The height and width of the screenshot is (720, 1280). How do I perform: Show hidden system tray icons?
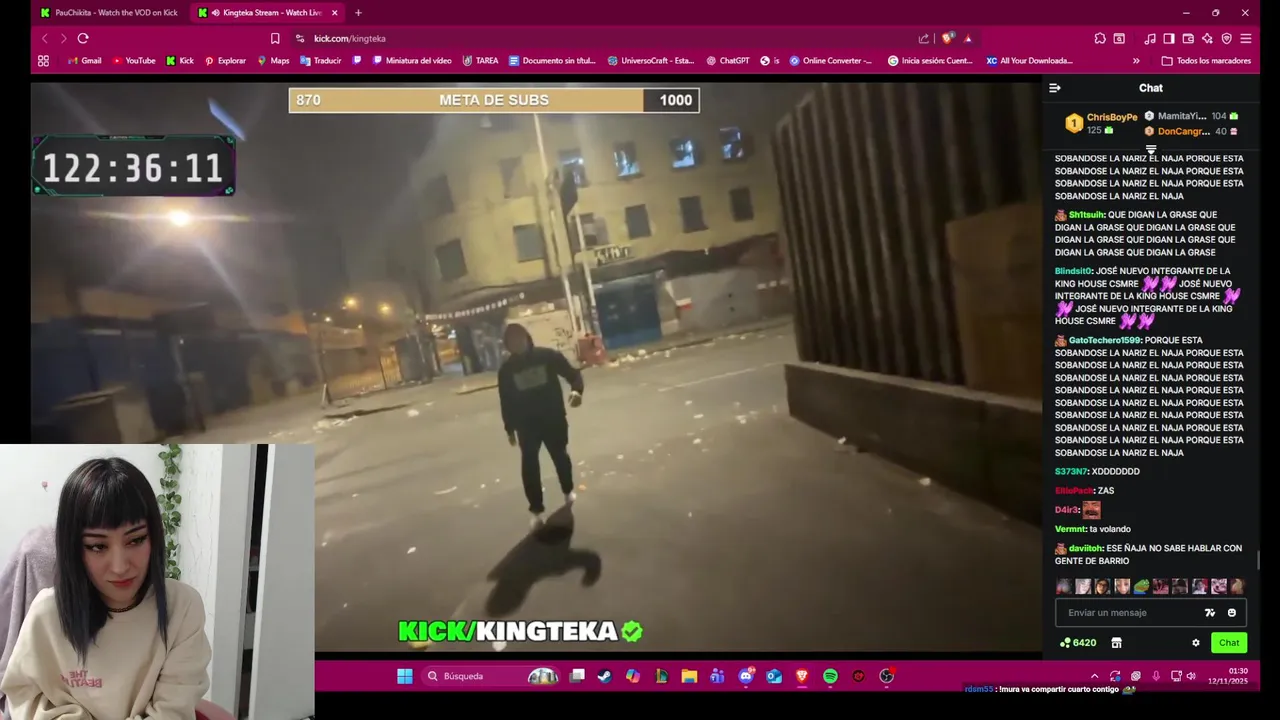[x=1094, y=676]
